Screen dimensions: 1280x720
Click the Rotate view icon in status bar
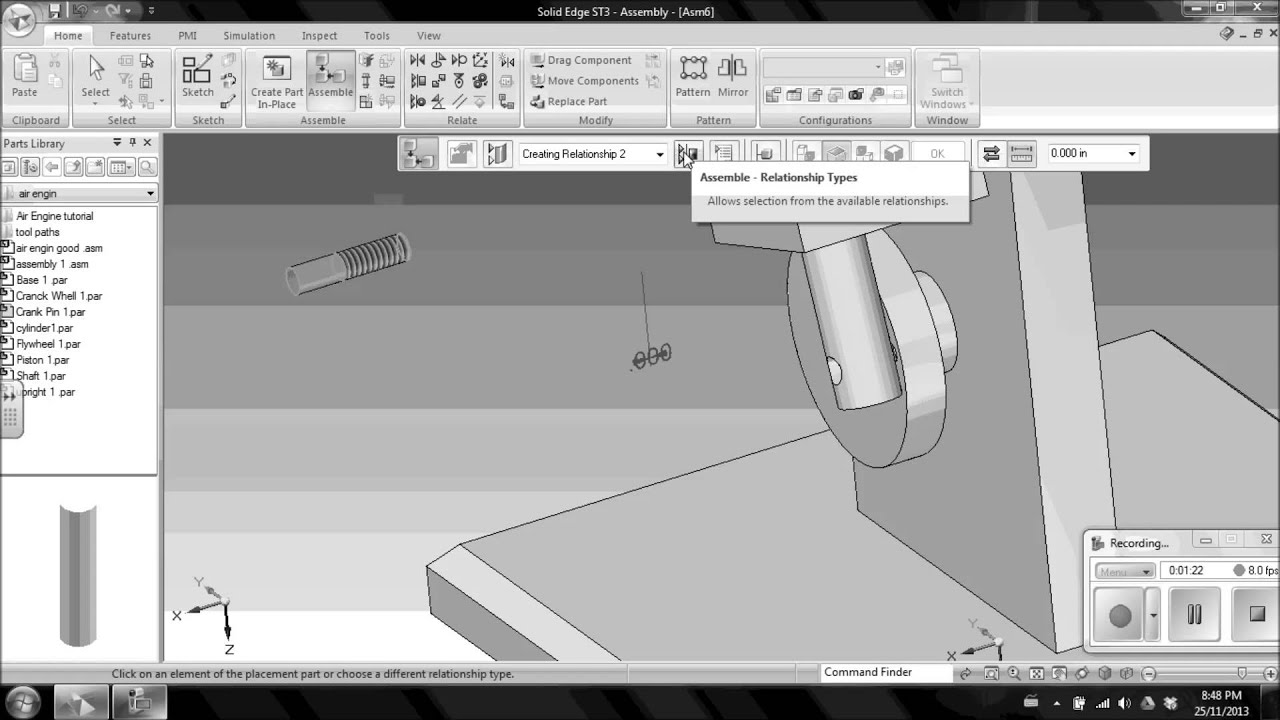pyautogui.click(x=1082, y=674)
